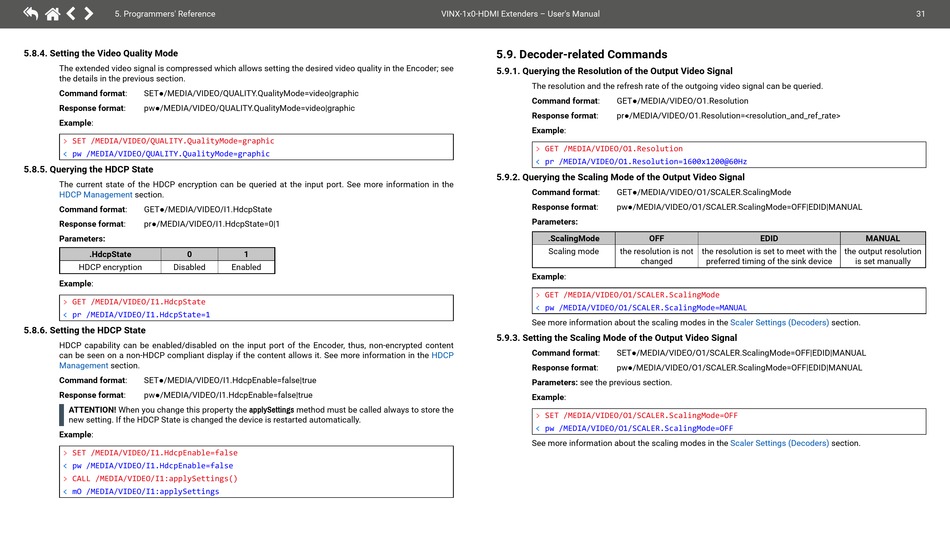The image size is (950, 533).
Task: Click heading '5.9. Decoder-related Commands'
Action: (582, 55)
